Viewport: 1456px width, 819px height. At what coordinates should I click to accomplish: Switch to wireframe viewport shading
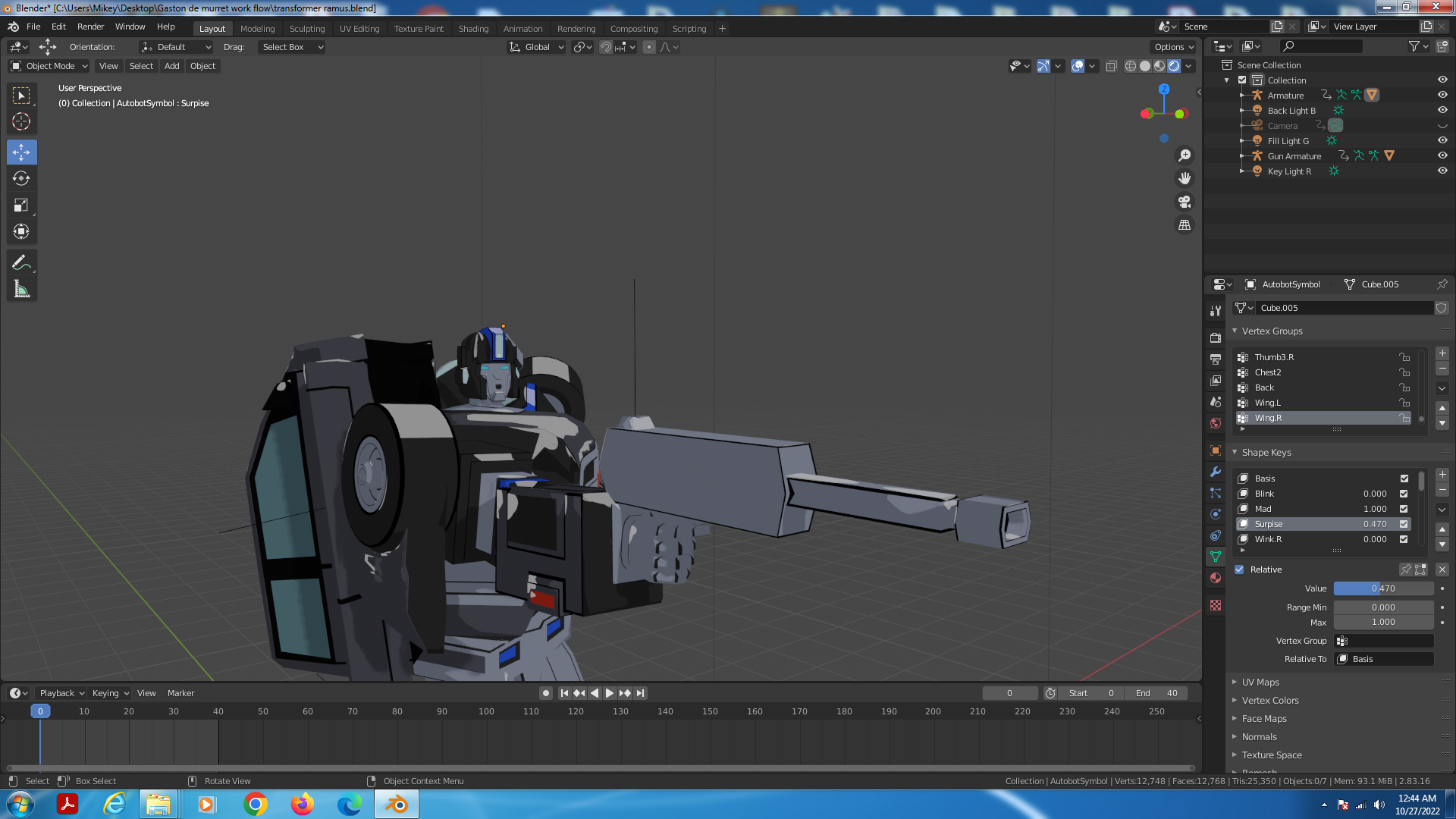1131,66
